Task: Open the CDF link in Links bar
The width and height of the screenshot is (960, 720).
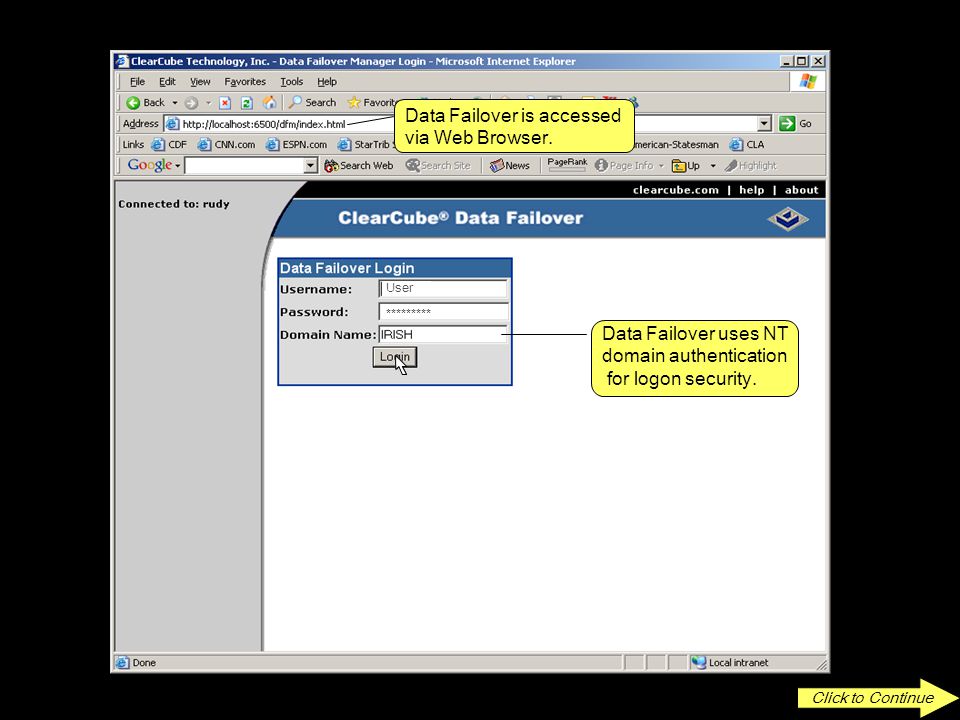Action: click(x=169, y=144)
